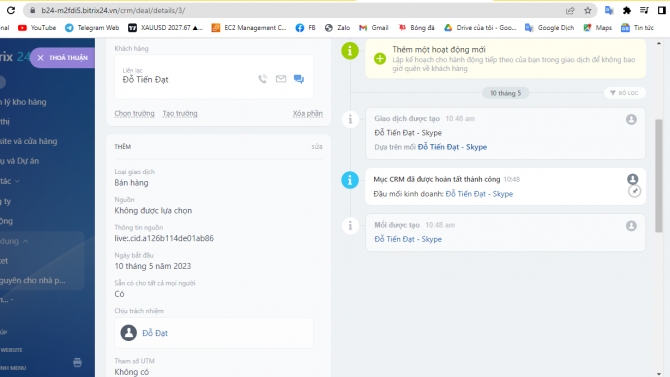Open the nhà p... sidebar menu item
Screen dimensions: 670x377
tap(33, 281)
